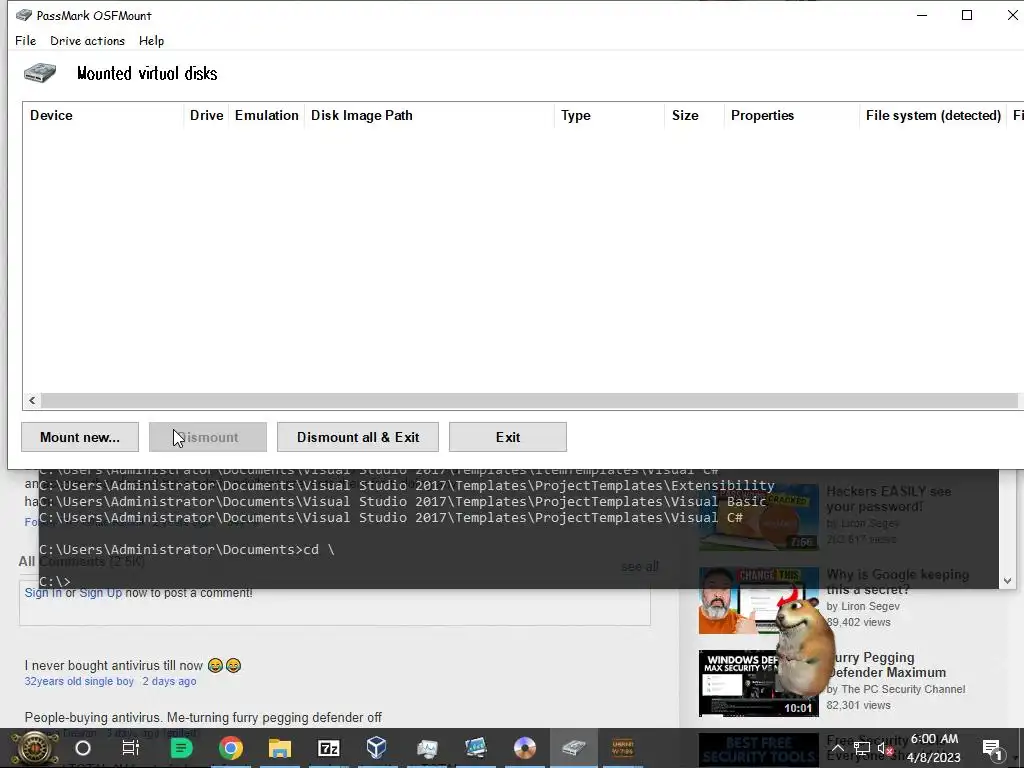The height and width of the screenshot is (768, 1024).
Task: Click the horizontal scrollbar track in disk list
Action: point(529,400)
